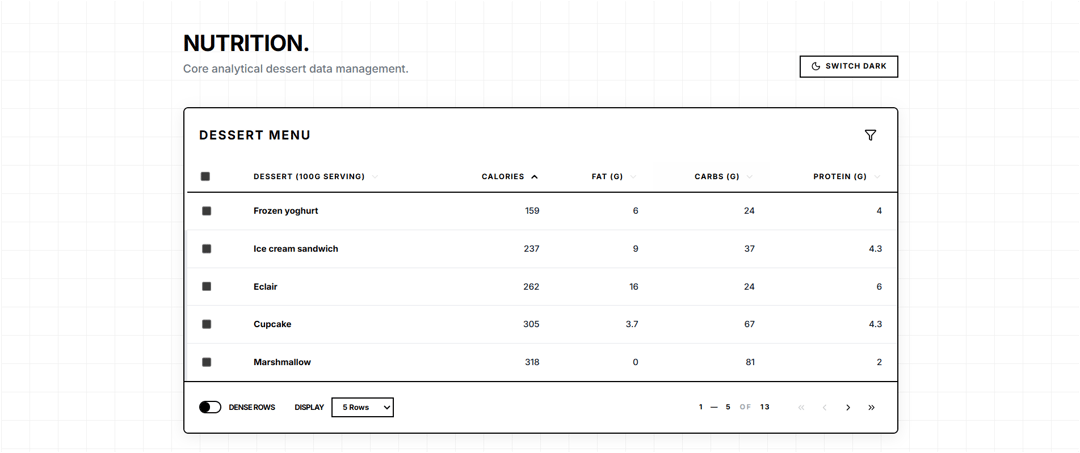Click Cupcake's fat value 3.7
This screenshot has height=453, width=1080.
pos(632,324)
